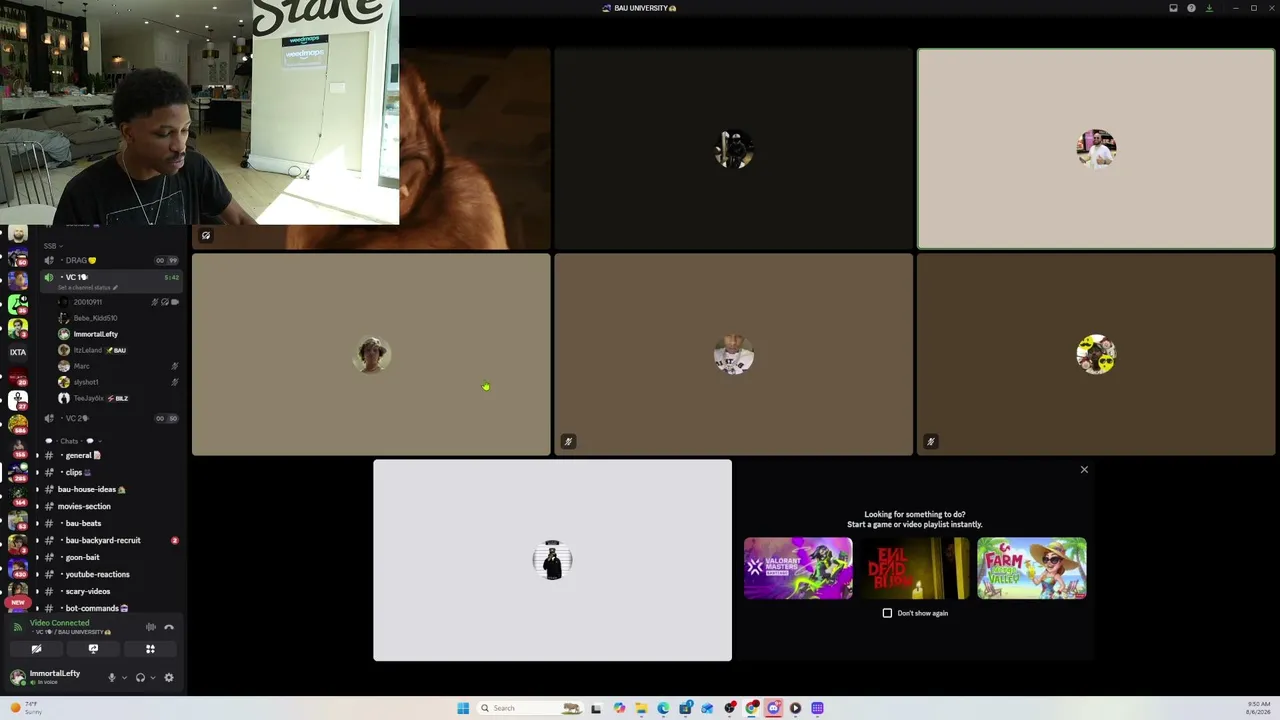Open the scary-videos channel
Image resolution: width=1280 pixels, height=720 pixels.
[110, 591]
